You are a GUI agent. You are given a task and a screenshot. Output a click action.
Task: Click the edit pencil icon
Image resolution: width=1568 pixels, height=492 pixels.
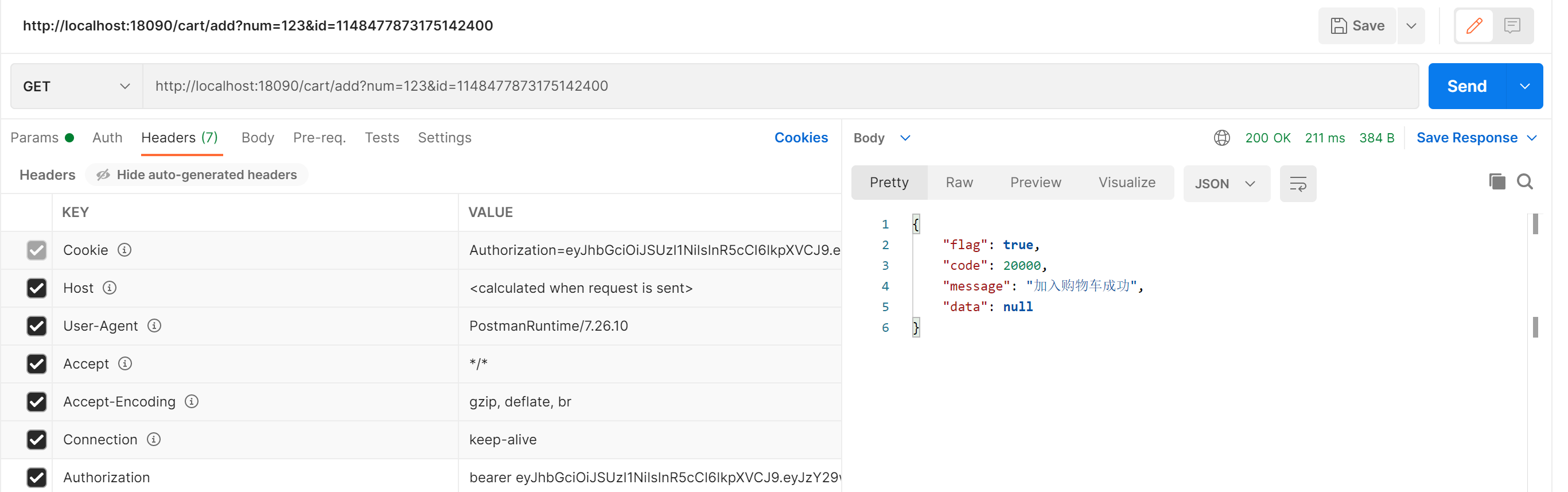[1474, 26]
